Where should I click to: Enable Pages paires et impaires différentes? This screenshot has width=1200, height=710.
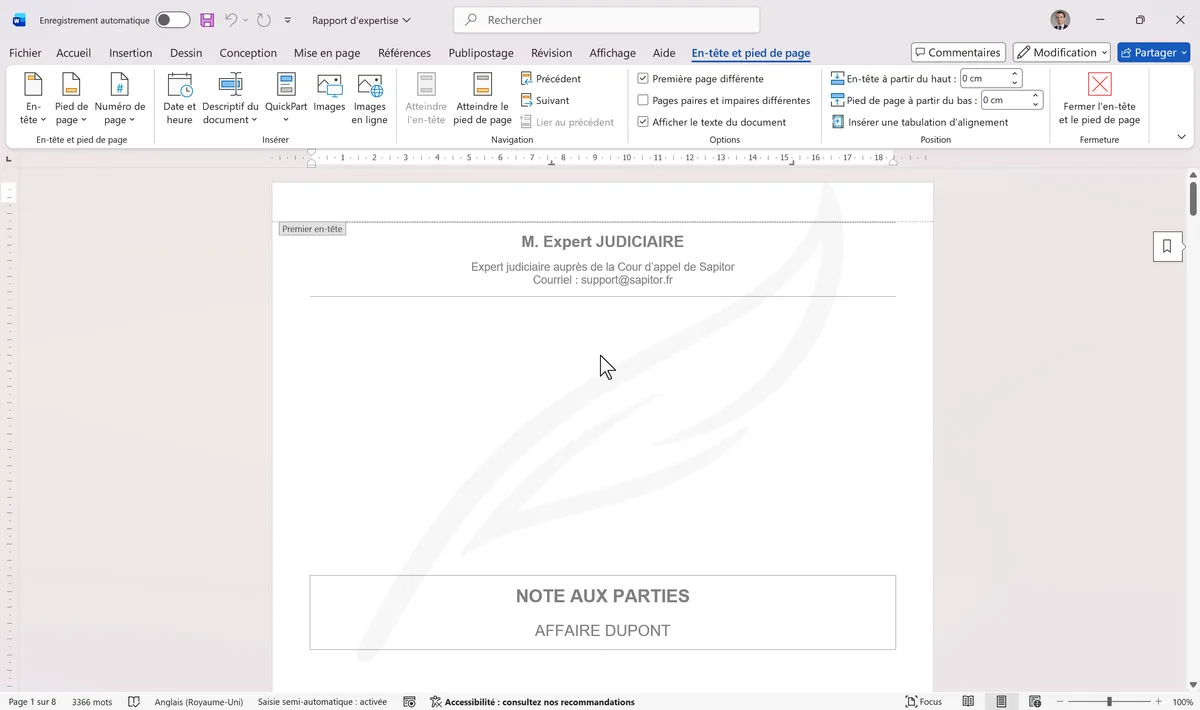(x=643, y=100)
